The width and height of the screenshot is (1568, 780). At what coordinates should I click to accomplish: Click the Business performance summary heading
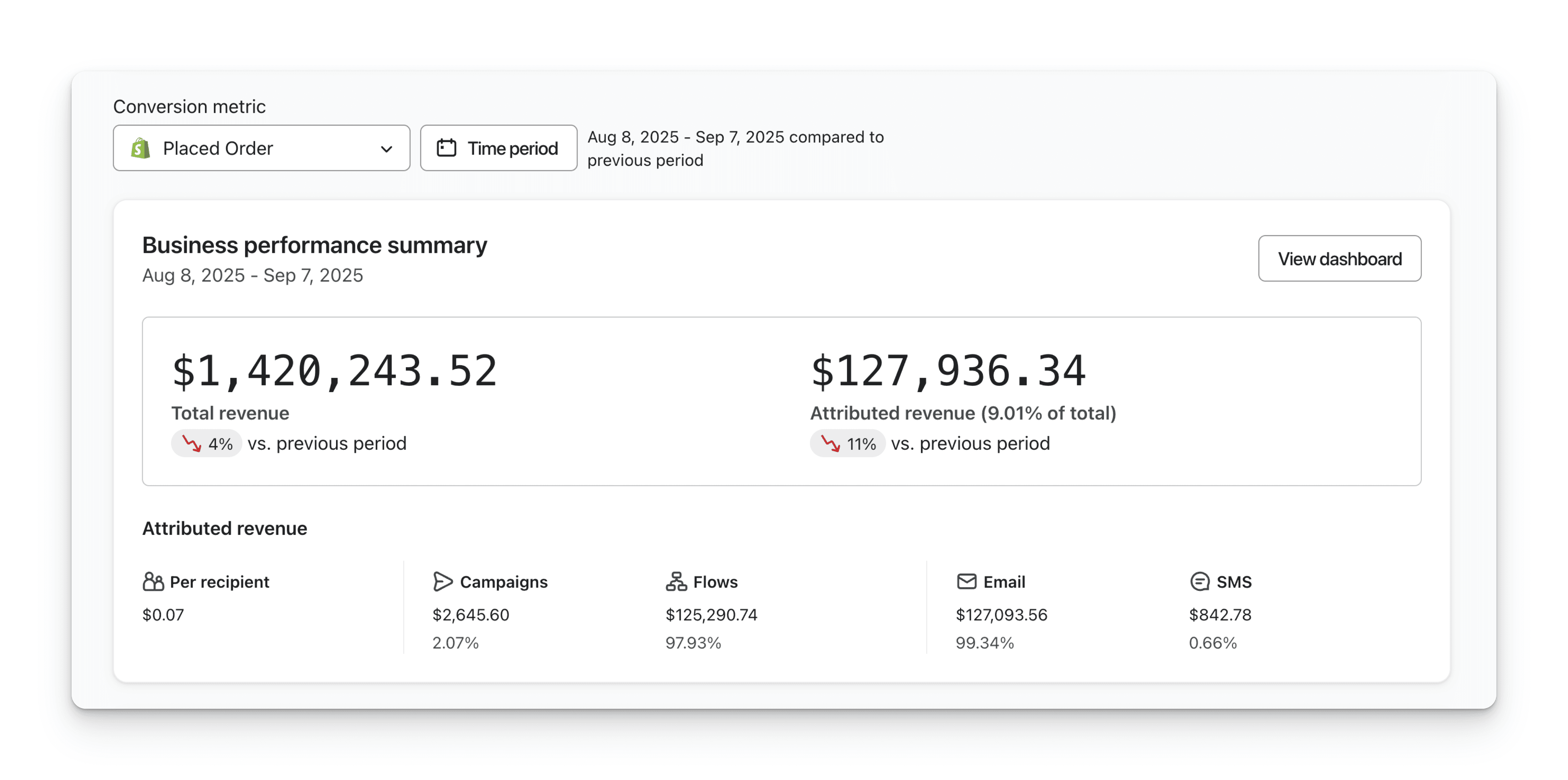[314, 245]
